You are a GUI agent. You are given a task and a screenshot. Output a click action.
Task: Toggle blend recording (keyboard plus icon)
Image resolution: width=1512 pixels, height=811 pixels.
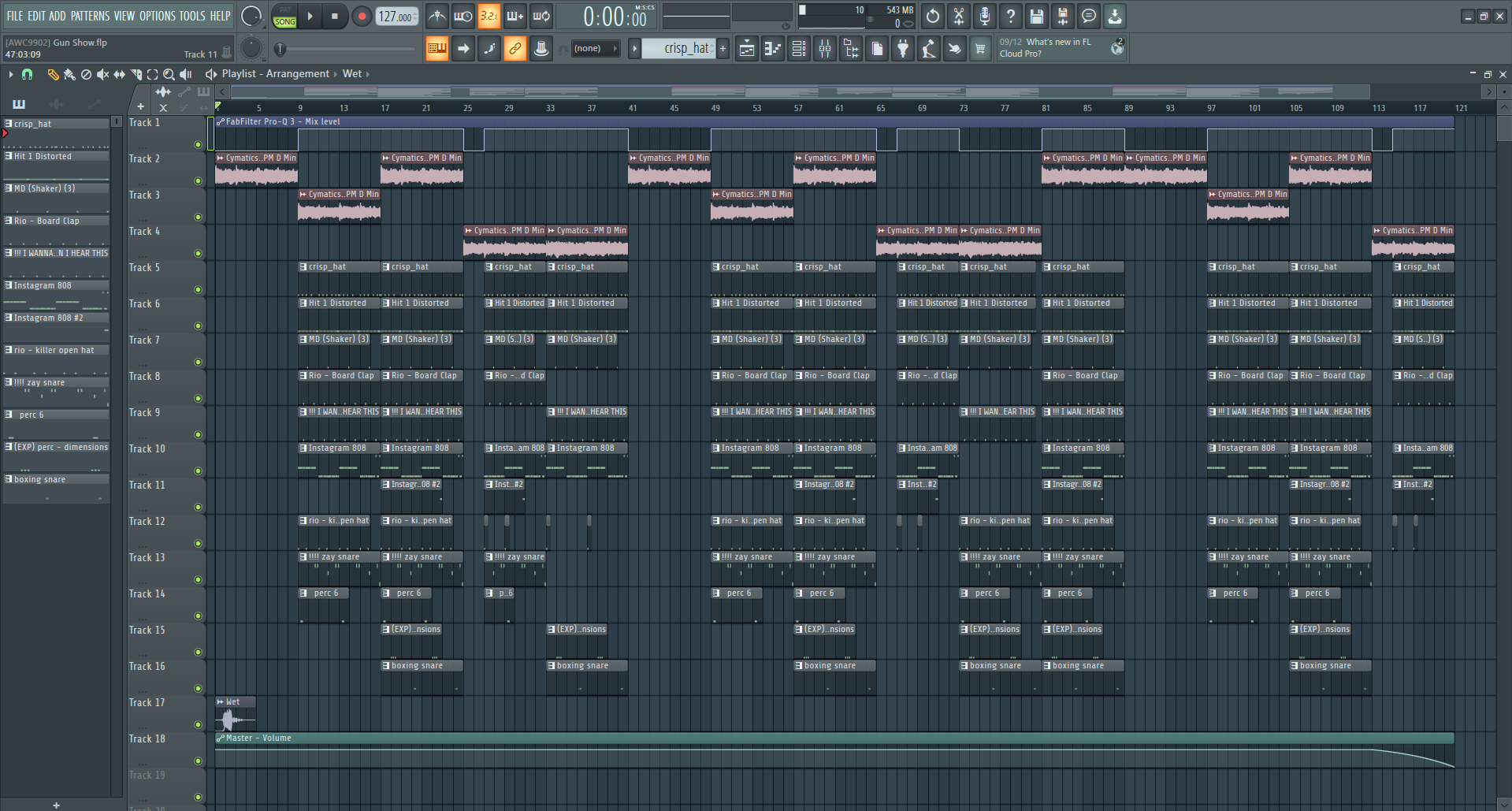pyautogui.click(x=515, y=16)
